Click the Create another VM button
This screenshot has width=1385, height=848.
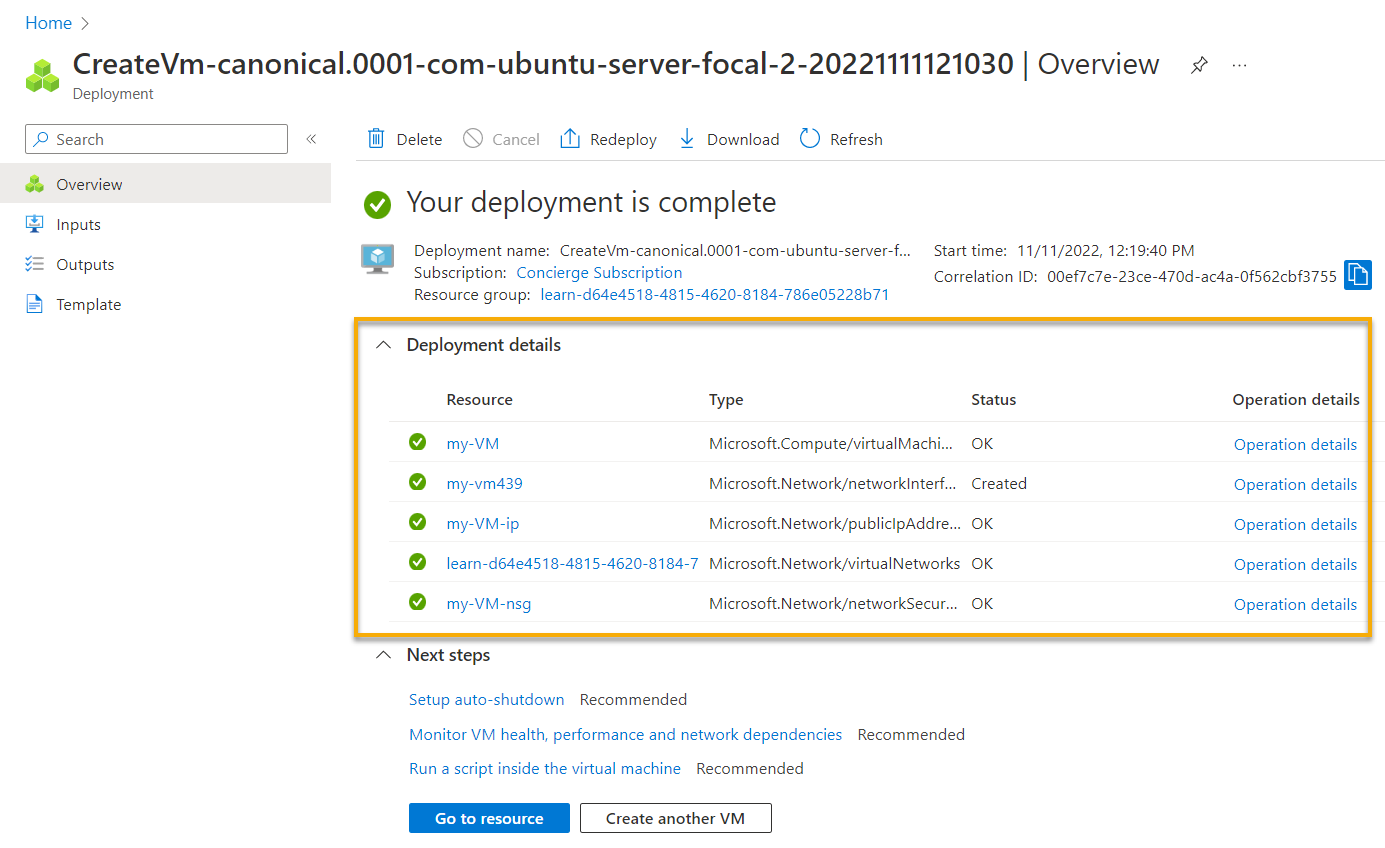click(x=676, y=818)
